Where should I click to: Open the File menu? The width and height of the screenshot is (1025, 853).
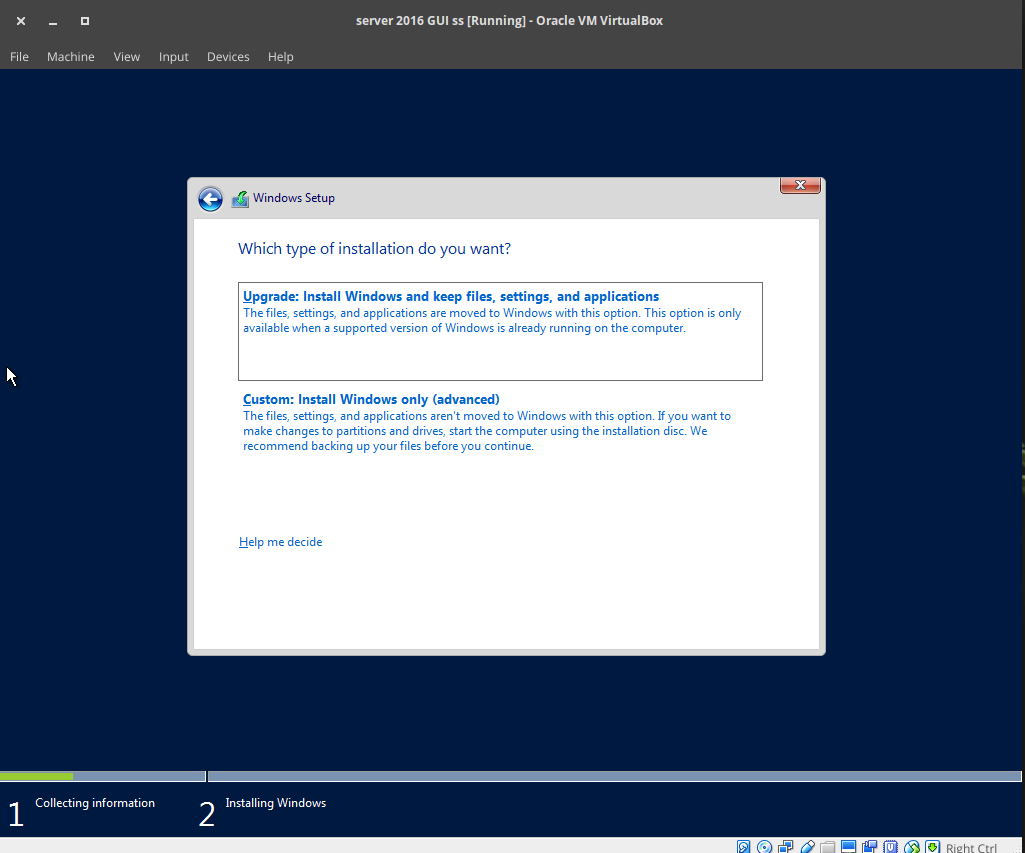pos(19,57)
